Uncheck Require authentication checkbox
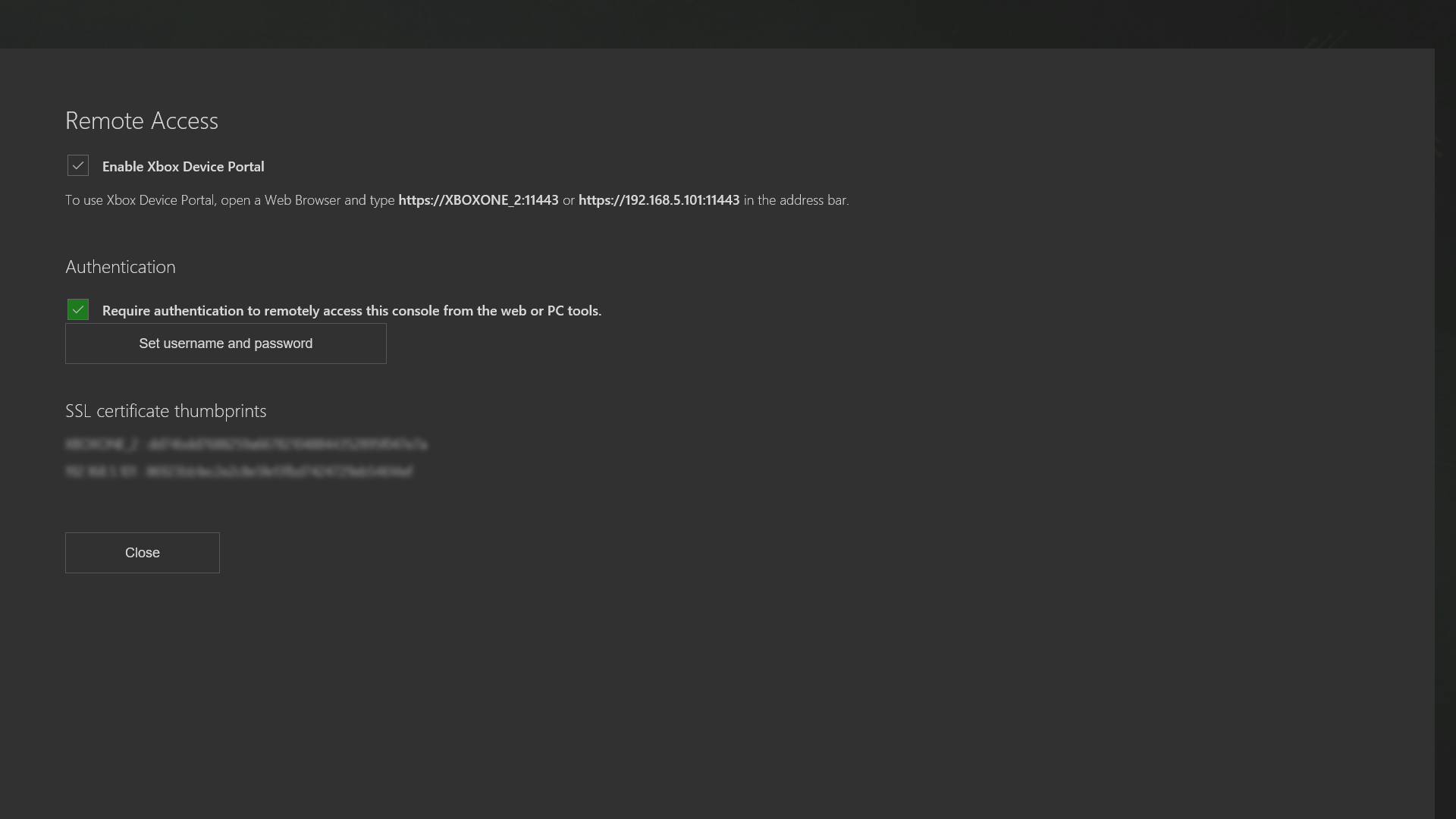This screenshot has height=819, width=1456. 78,309
